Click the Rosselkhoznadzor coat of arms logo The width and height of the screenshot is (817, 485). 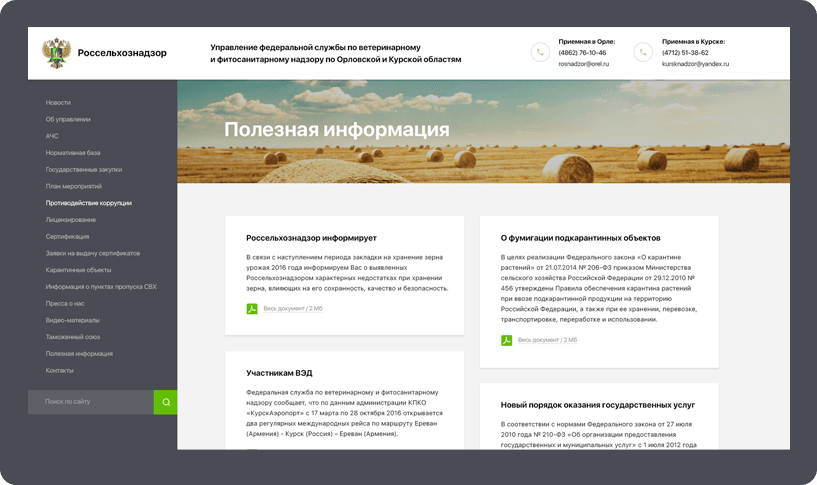point(56,53)
